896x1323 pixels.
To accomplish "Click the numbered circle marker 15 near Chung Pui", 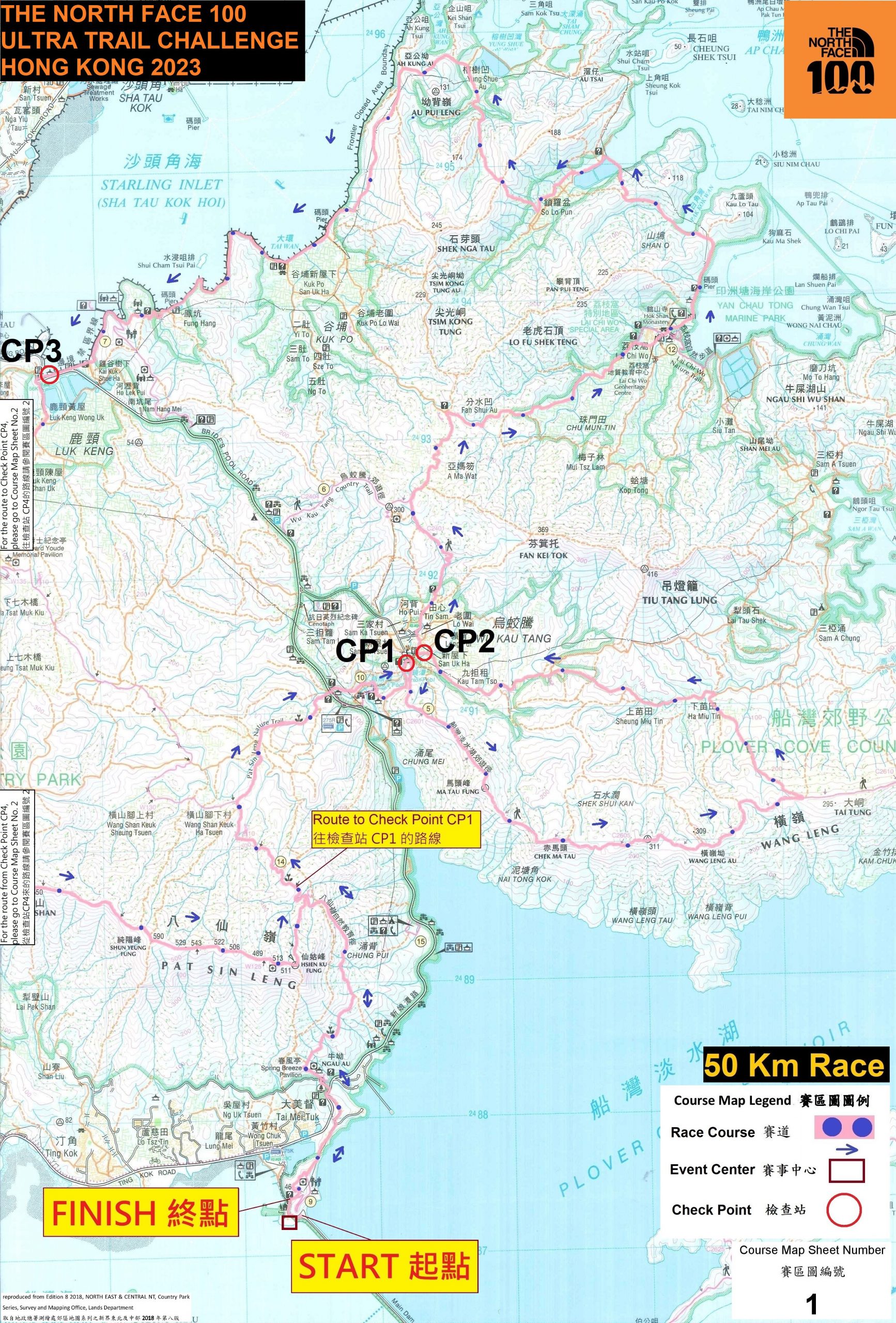I will (x=421, y=941).
